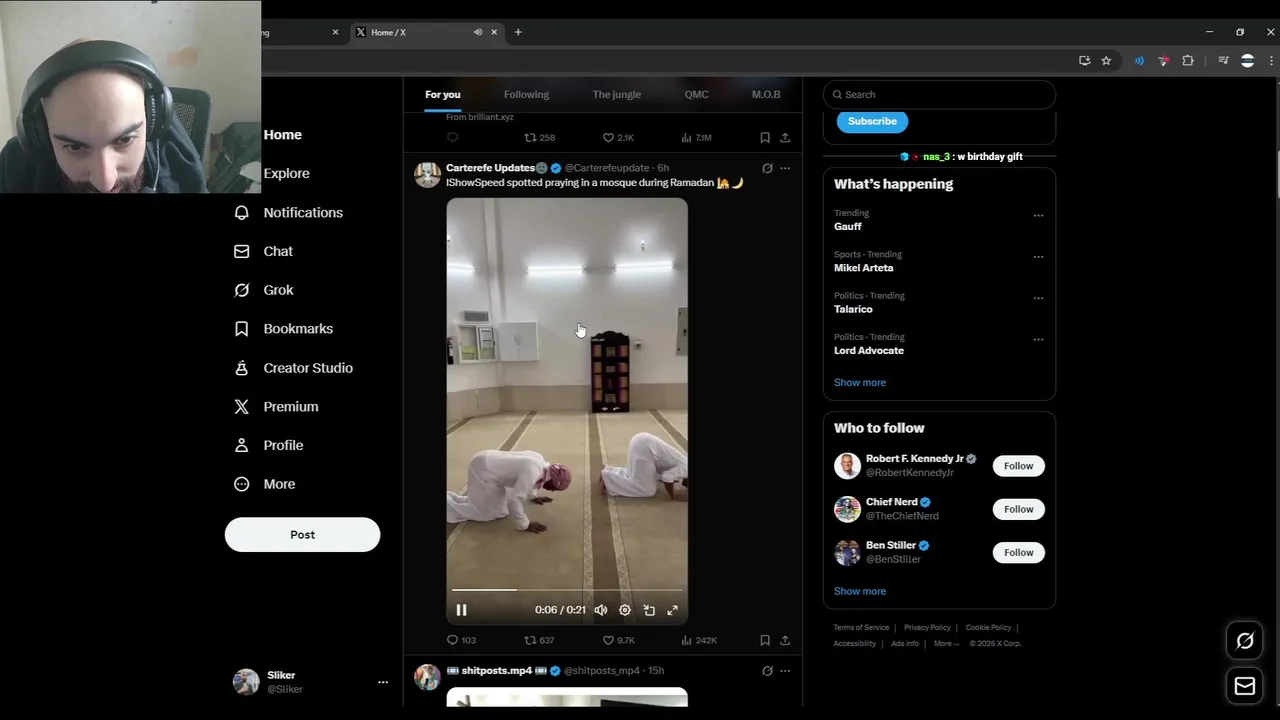Open account menu next to Sliker
This screenshot has height=720, width=1280.
(x=382, y=682)
